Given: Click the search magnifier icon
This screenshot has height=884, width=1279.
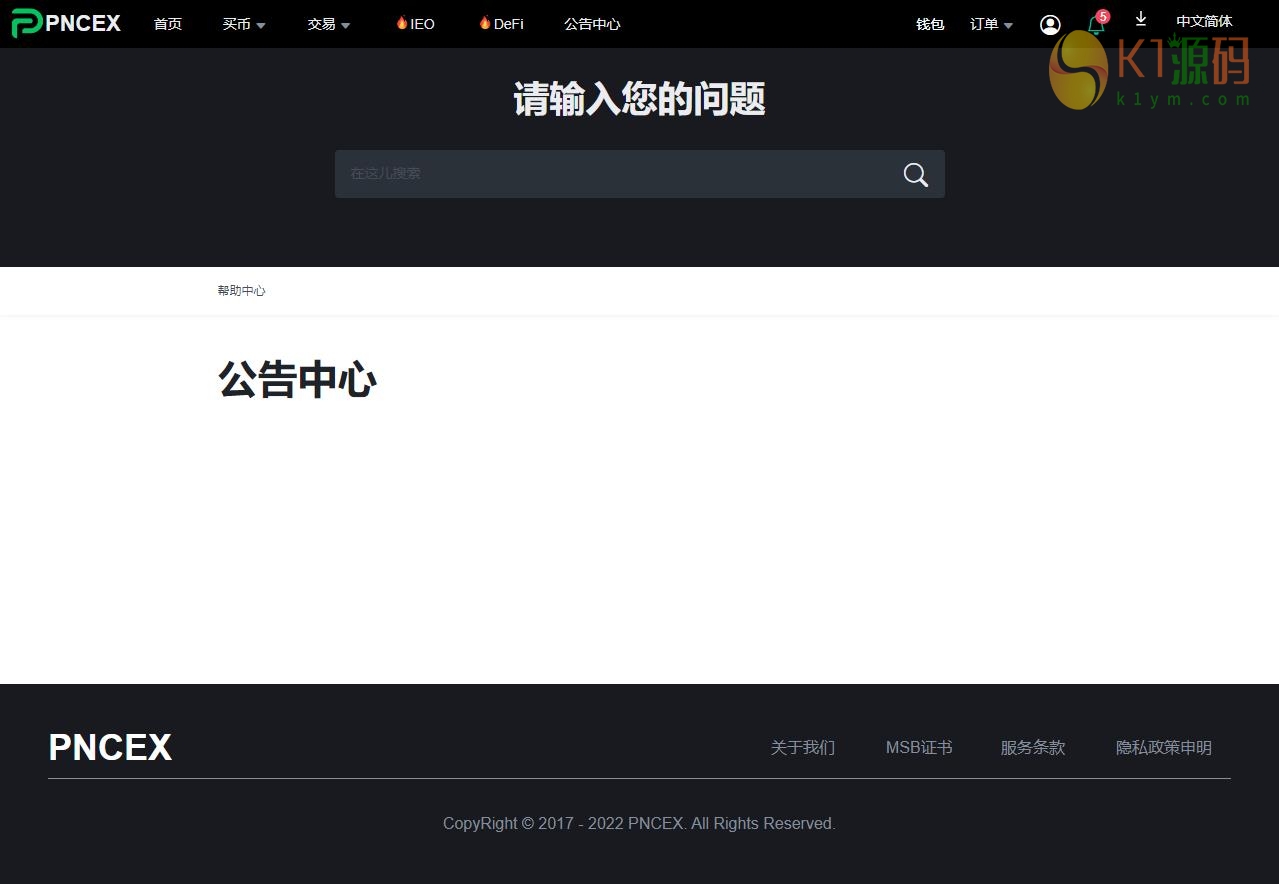Looking at the screenshot, I should 915,174.
